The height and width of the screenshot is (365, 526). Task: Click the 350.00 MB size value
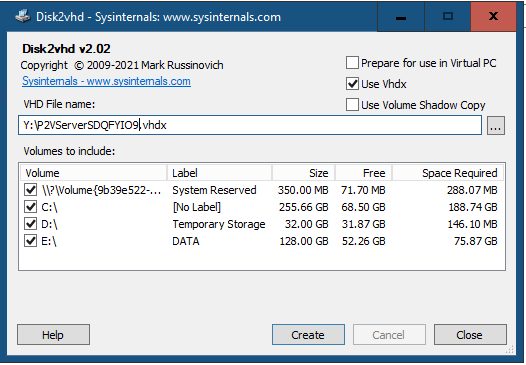[x=303, y=190]
